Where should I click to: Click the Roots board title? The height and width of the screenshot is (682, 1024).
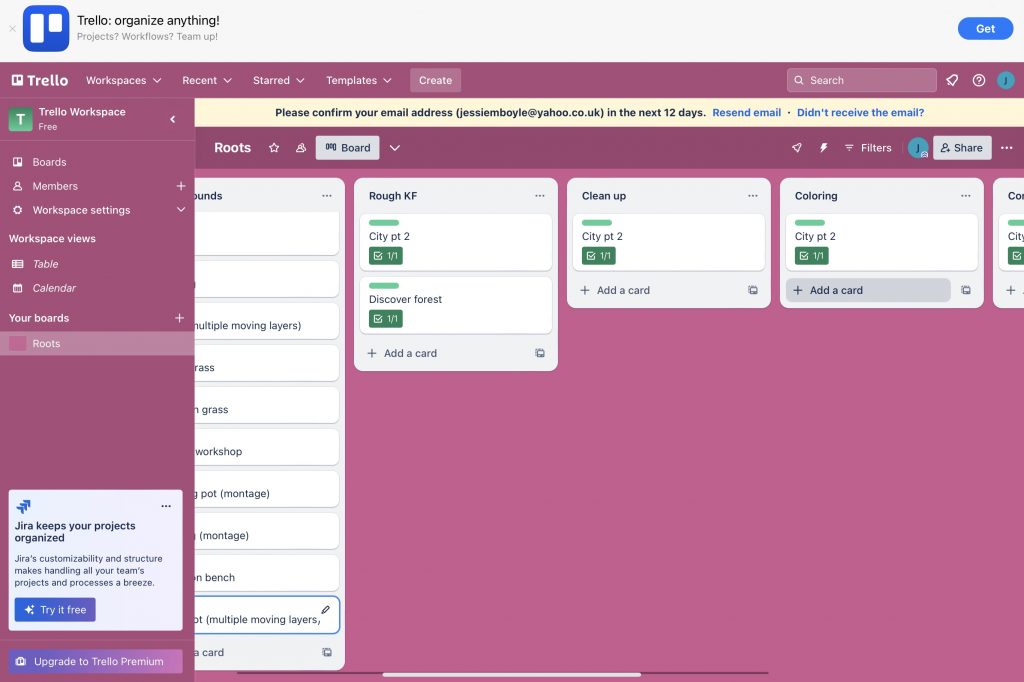[x=232, y=148]
